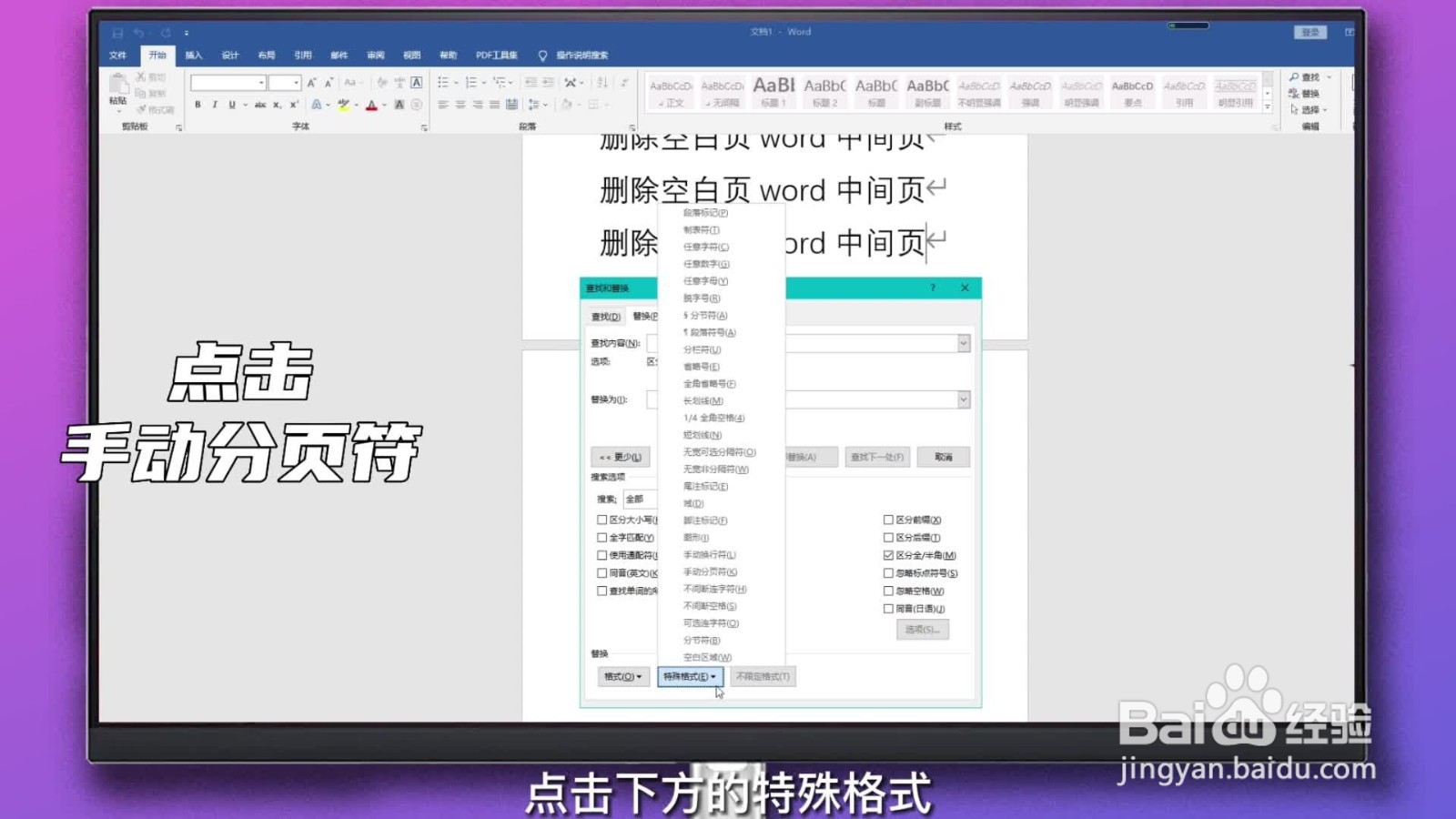
Task: Center align the text
Action: coord(460,106)
